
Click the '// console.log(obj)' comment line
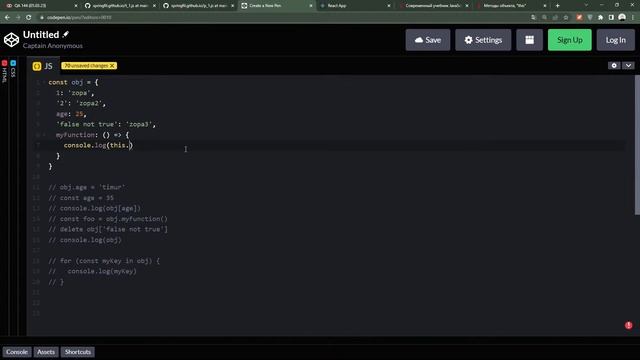click(84, 240)
